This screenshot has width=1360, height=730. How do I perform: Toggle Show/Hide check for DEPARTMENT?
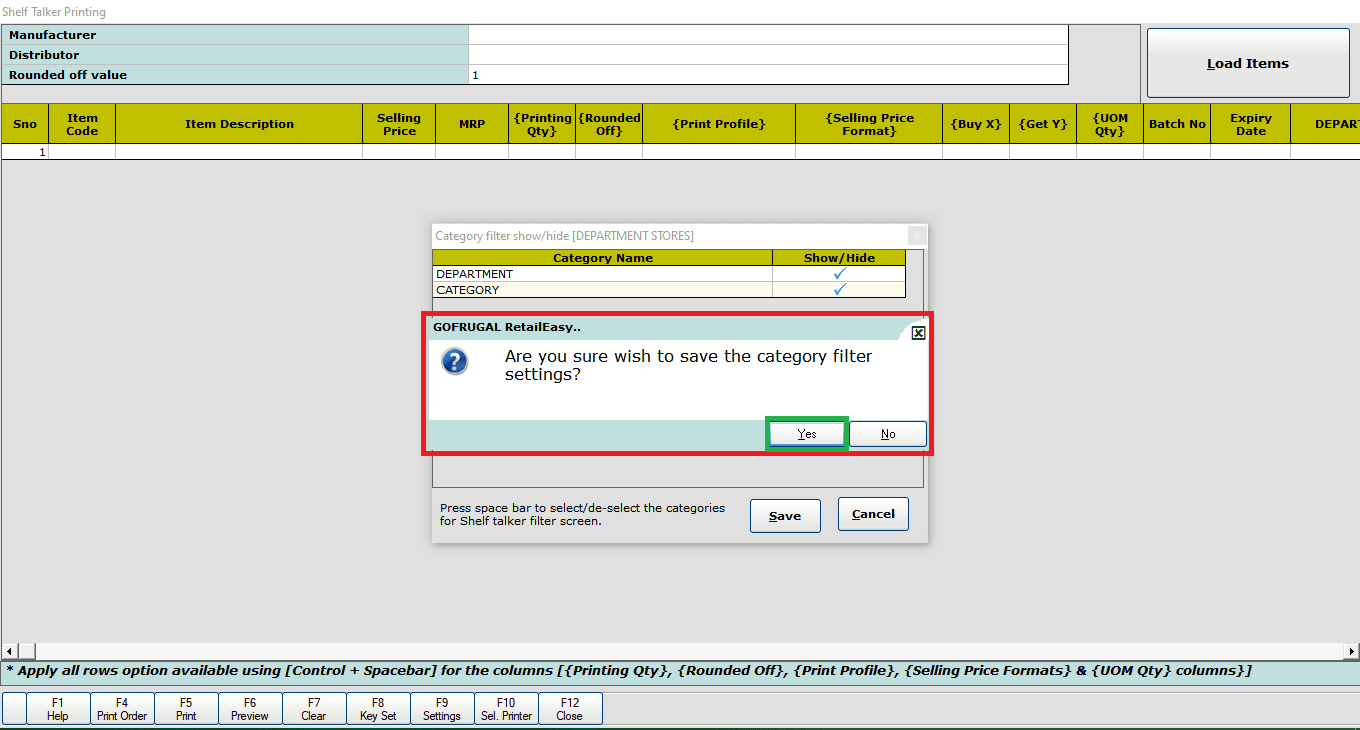click(x=839, y=273)
